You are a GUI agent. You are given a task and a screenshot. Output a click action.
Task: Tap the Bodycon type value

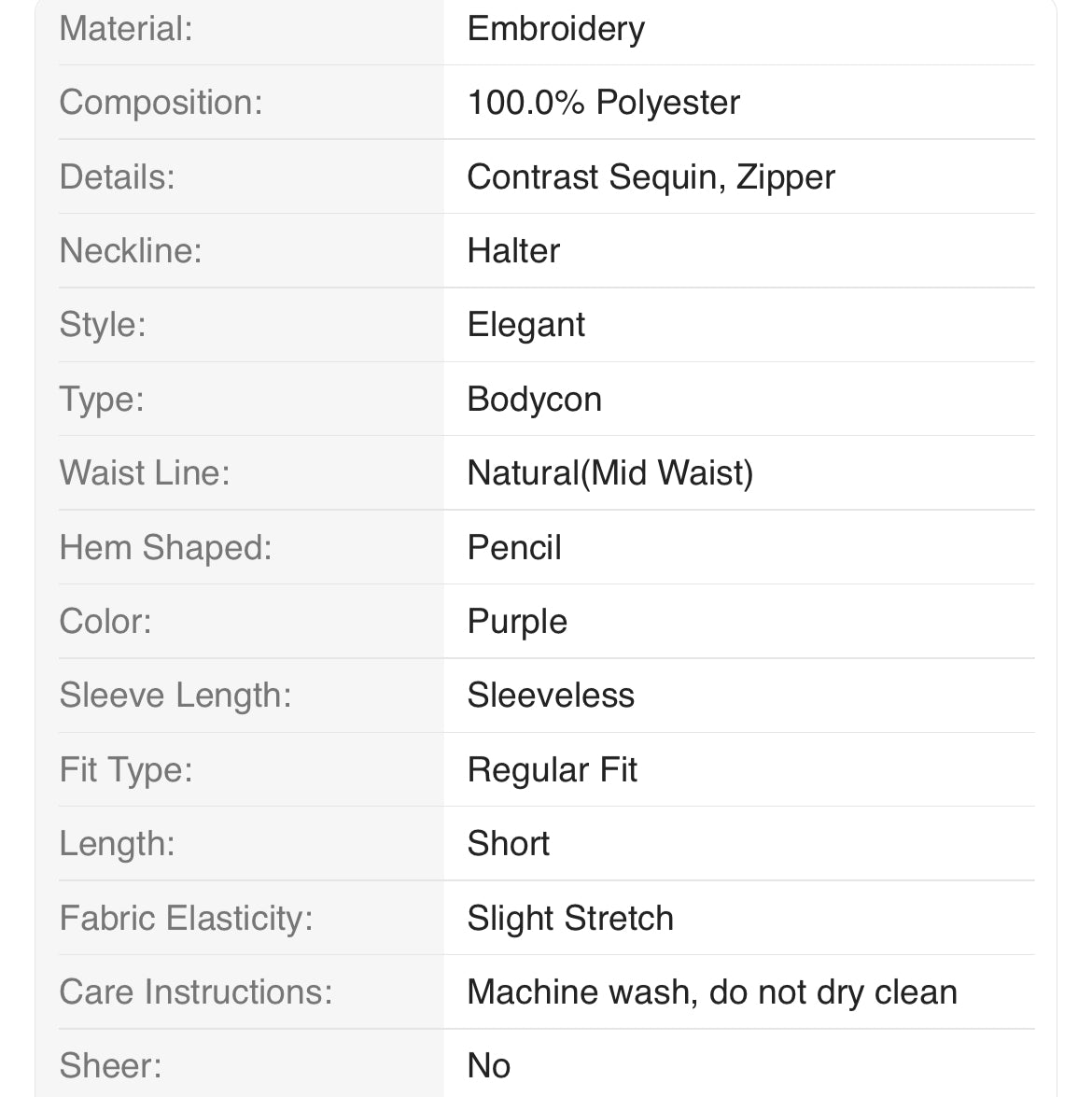(535, 401)
